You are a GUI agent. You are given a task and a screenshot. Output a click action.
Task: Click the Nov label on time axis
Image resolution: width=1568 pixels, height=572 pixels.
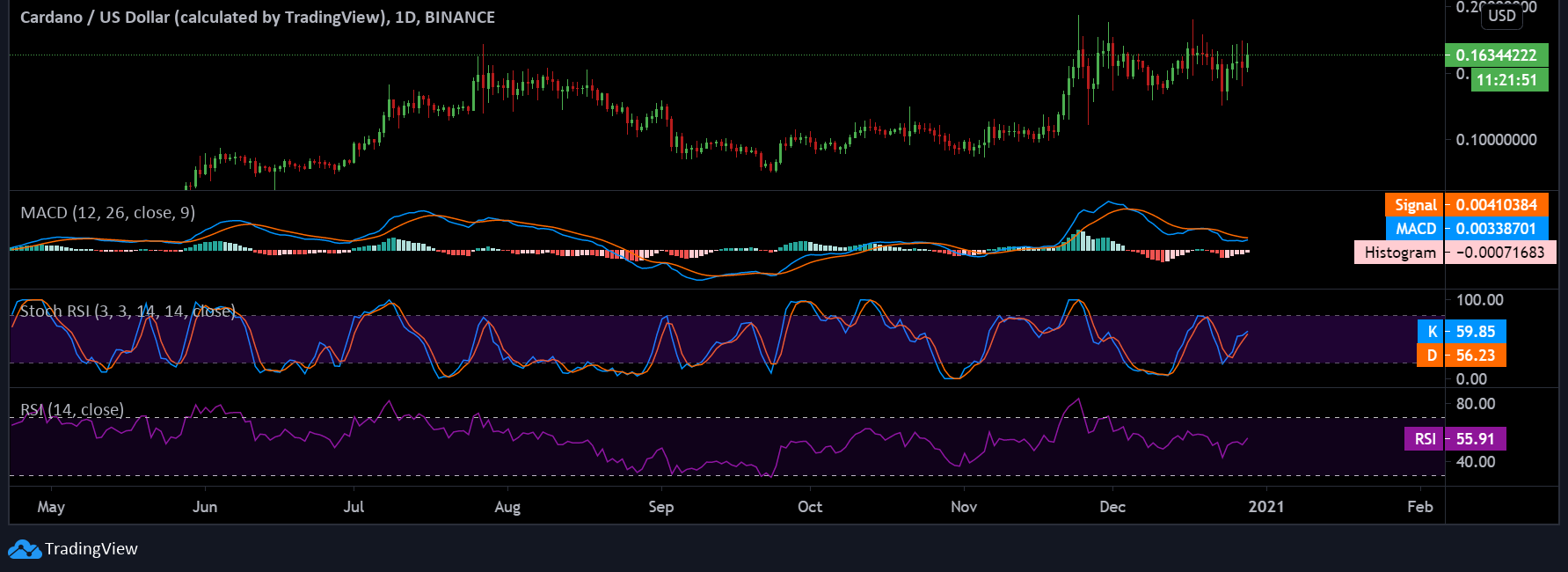click(x=964, y=507)
